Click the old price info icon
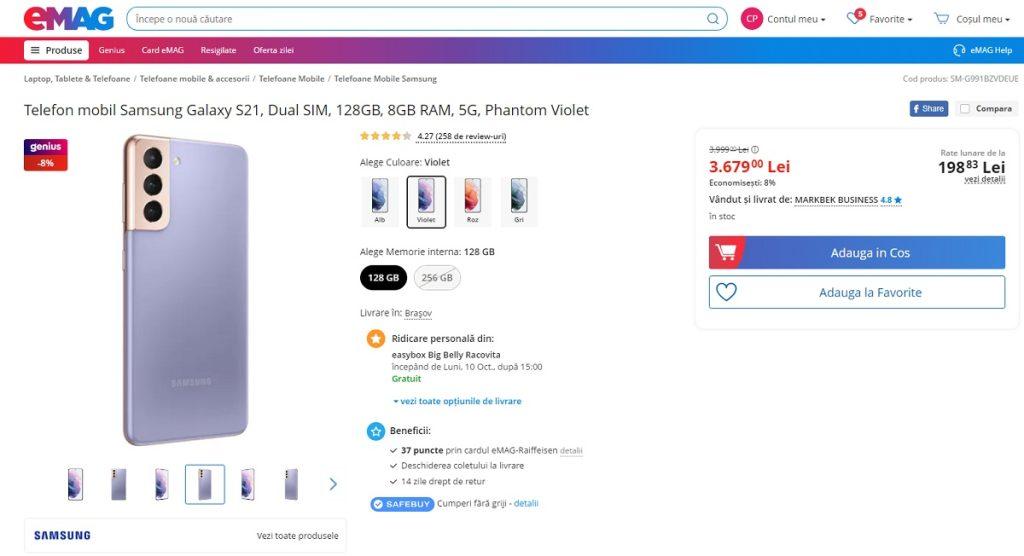The width and height of the screenshot is (1024, 556). (x=755, y=150)
